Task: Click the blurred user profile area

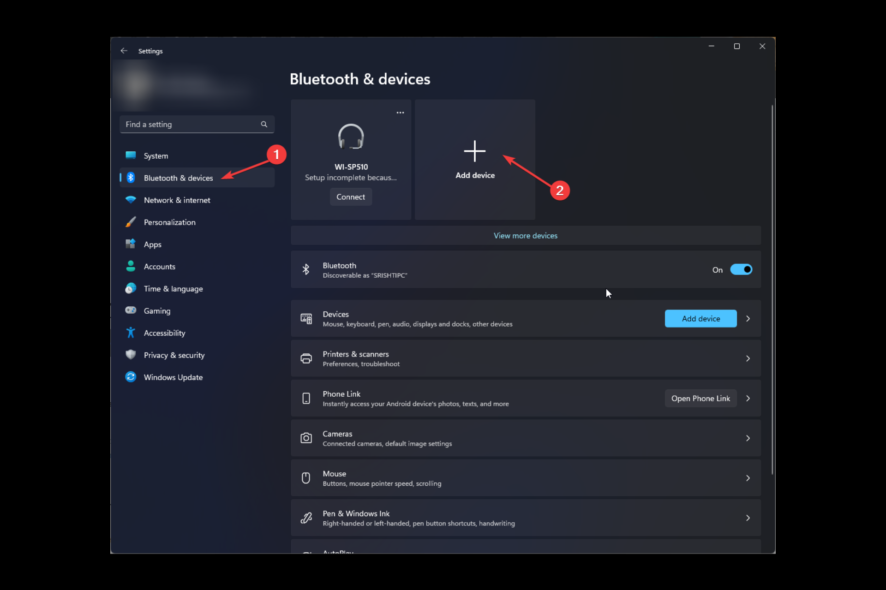Action: (x=186, y=85)
